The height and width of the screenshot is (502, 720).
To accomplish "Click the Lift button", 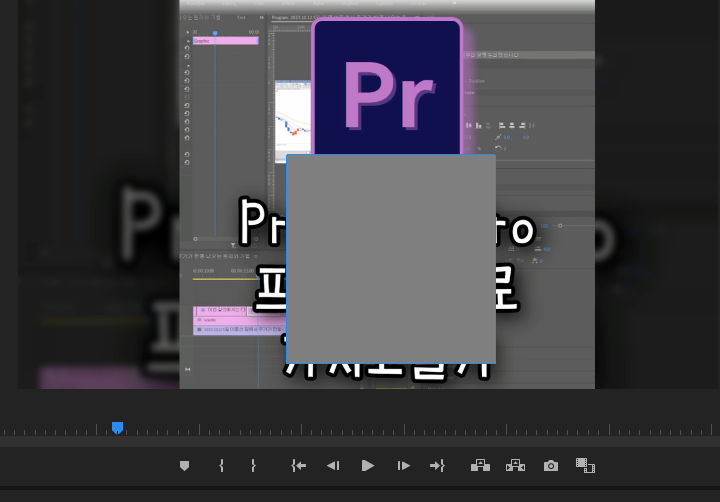I will (x=480, y=466).
